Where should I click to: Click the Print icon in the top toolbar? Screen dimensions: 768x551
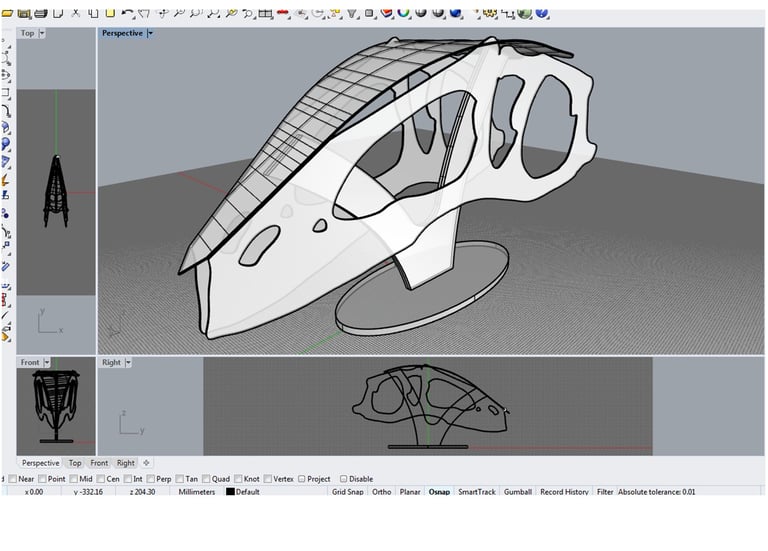(41, 13)
